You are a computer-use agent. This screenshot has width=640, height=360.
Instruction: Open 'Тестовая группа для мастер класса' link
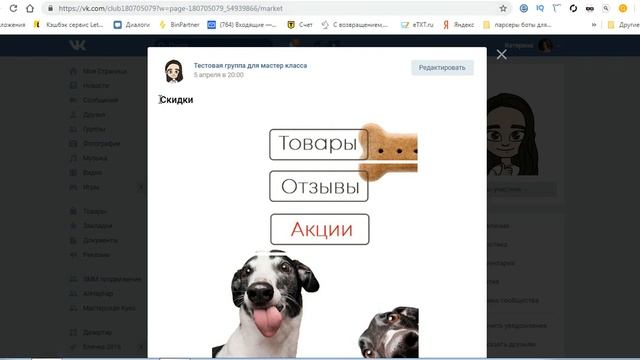click(x=250, y=65)
